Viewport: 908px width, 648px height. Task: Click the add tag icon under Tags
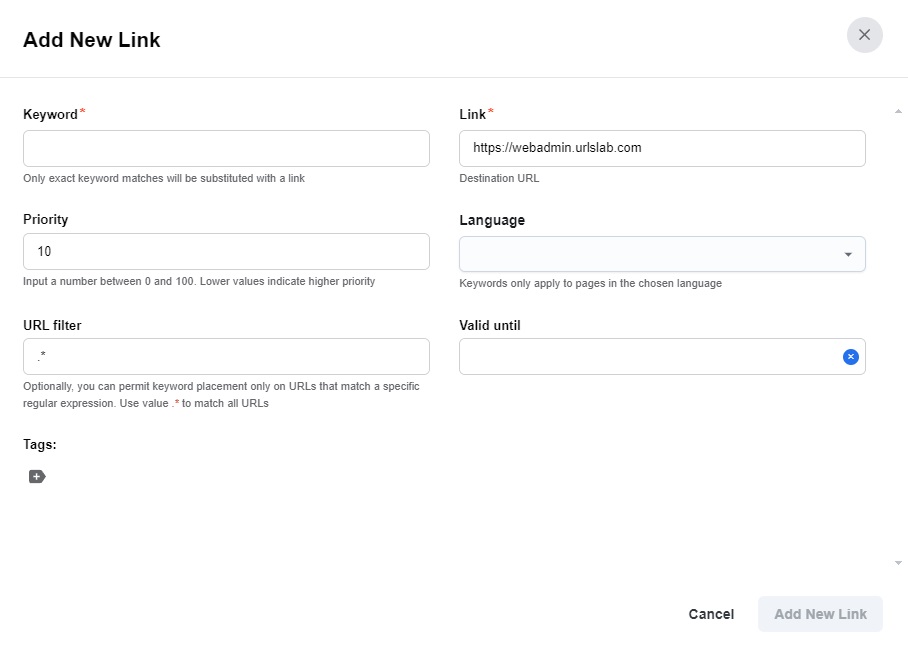[x=37, y=477]
